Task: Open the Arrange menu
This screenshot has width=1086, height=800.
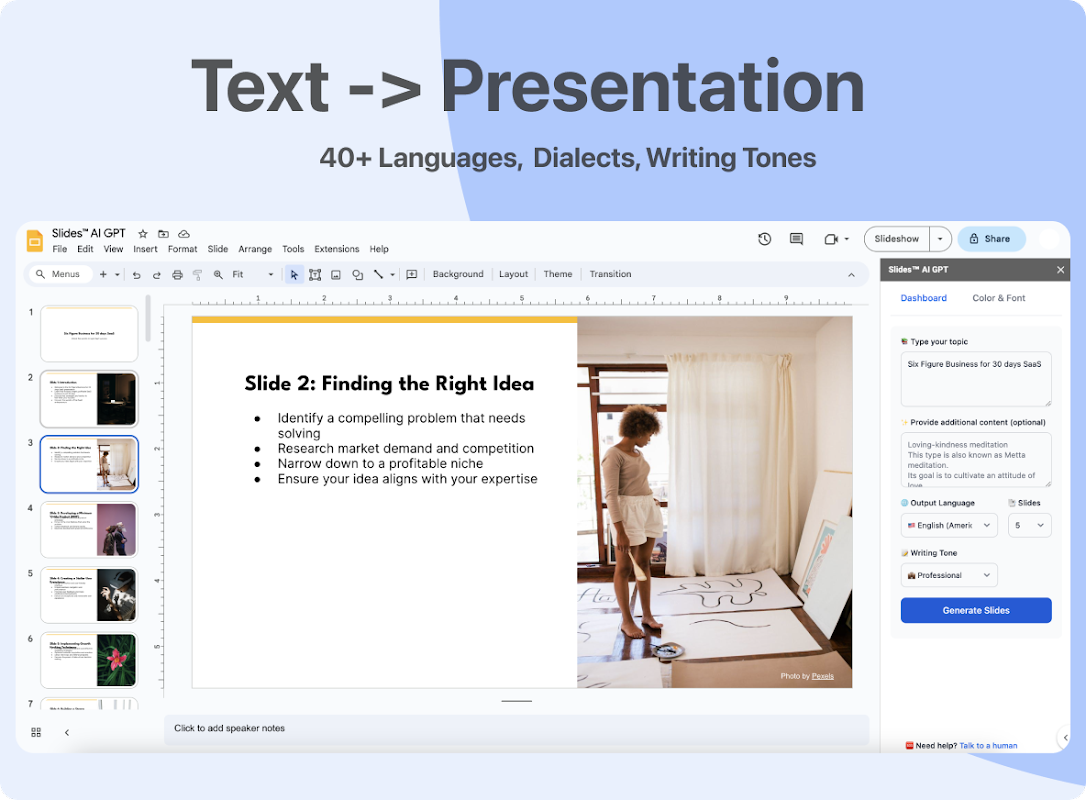Action: [255, 249]
